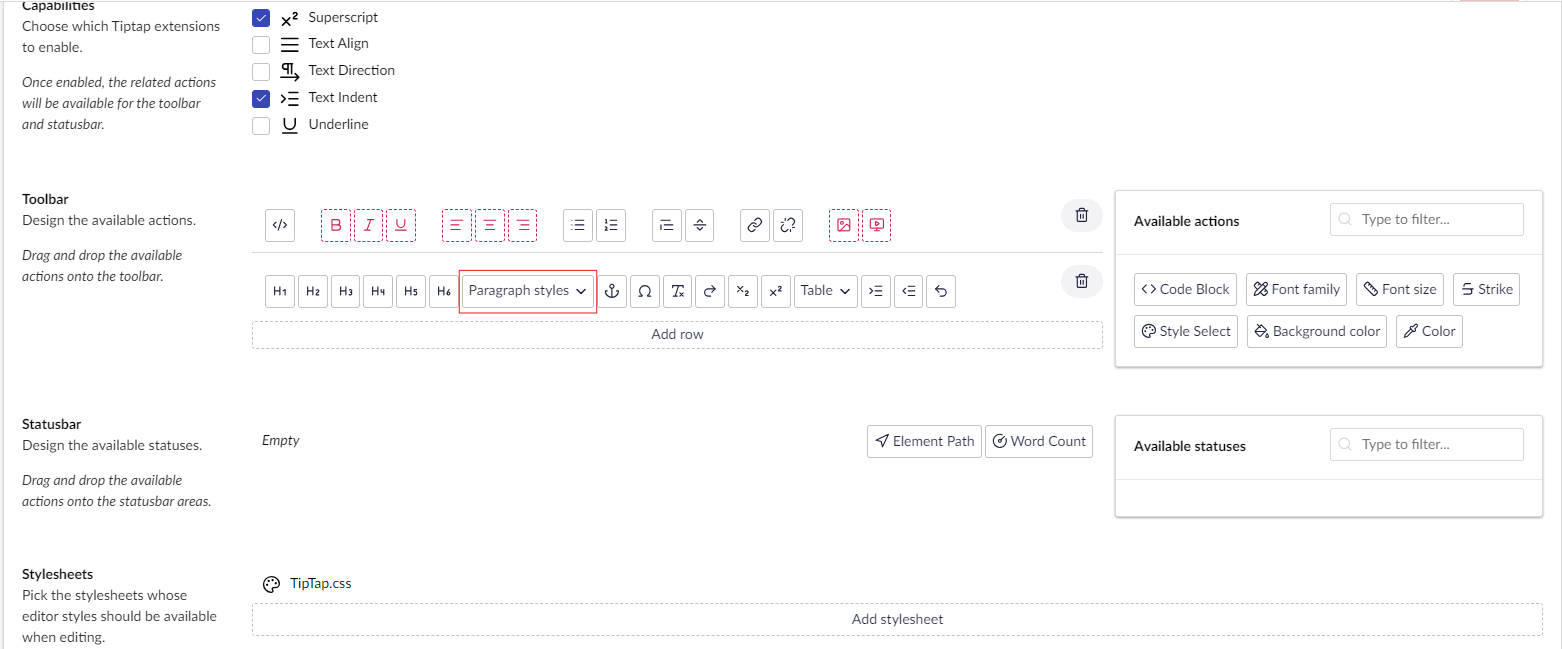The height and width of the screenshot is (649, 1562).
Task: Uncheck the Superscript capability checkbox
Action: point(261,17)
